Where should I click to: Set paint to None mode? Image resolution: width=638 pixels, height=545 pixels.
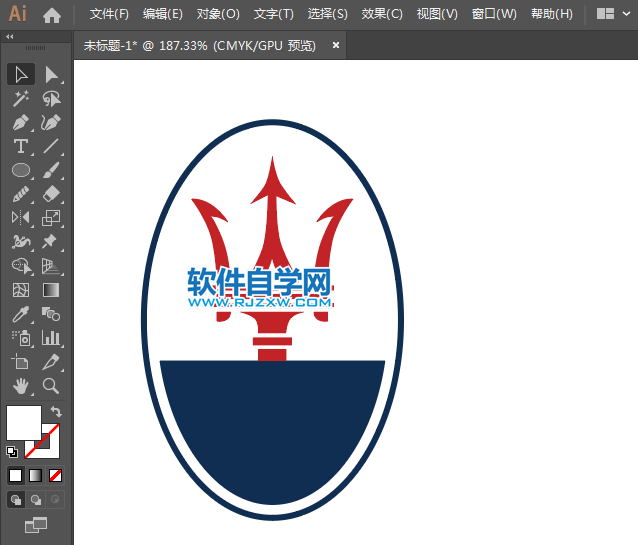(x=56, y=475)
